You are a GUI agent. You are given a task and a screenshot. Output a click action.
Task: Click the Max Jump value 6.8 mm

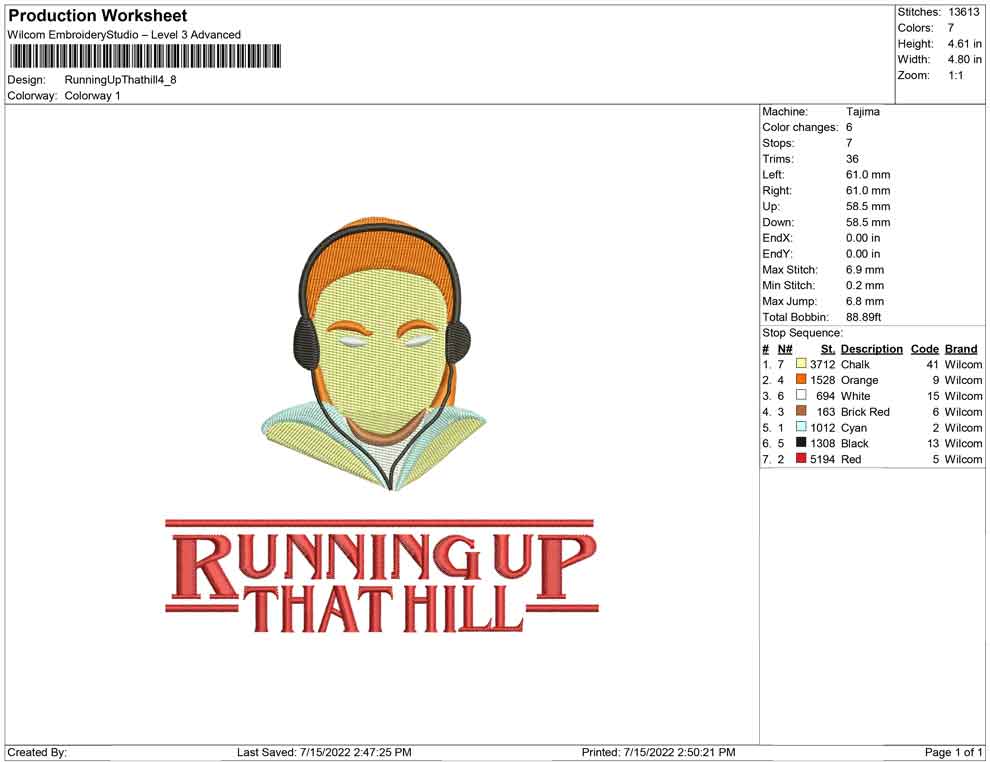click(864, 301)
